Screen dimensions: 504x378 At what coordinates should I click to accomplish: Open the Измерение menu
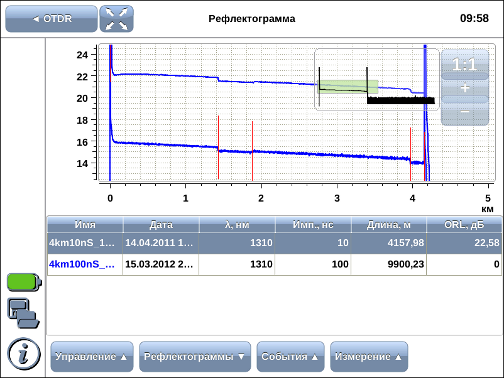(369, 356)
